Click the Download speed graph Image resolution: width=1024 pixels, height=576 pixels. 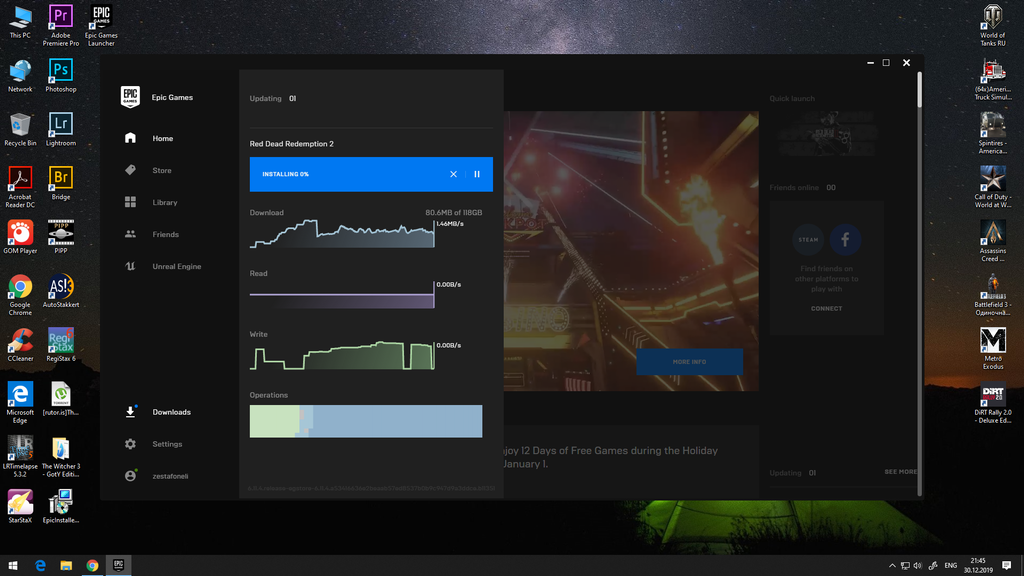(342, 234)
